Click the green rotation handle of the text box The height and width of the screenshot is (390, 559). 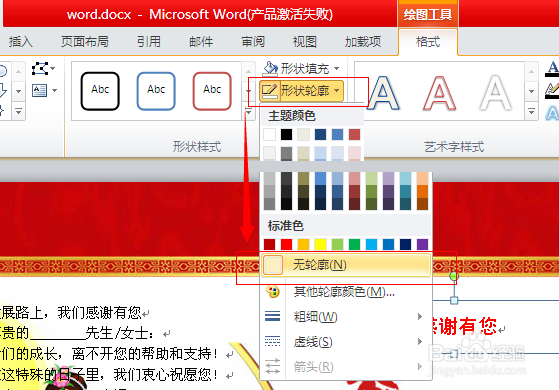click(453, 276)
